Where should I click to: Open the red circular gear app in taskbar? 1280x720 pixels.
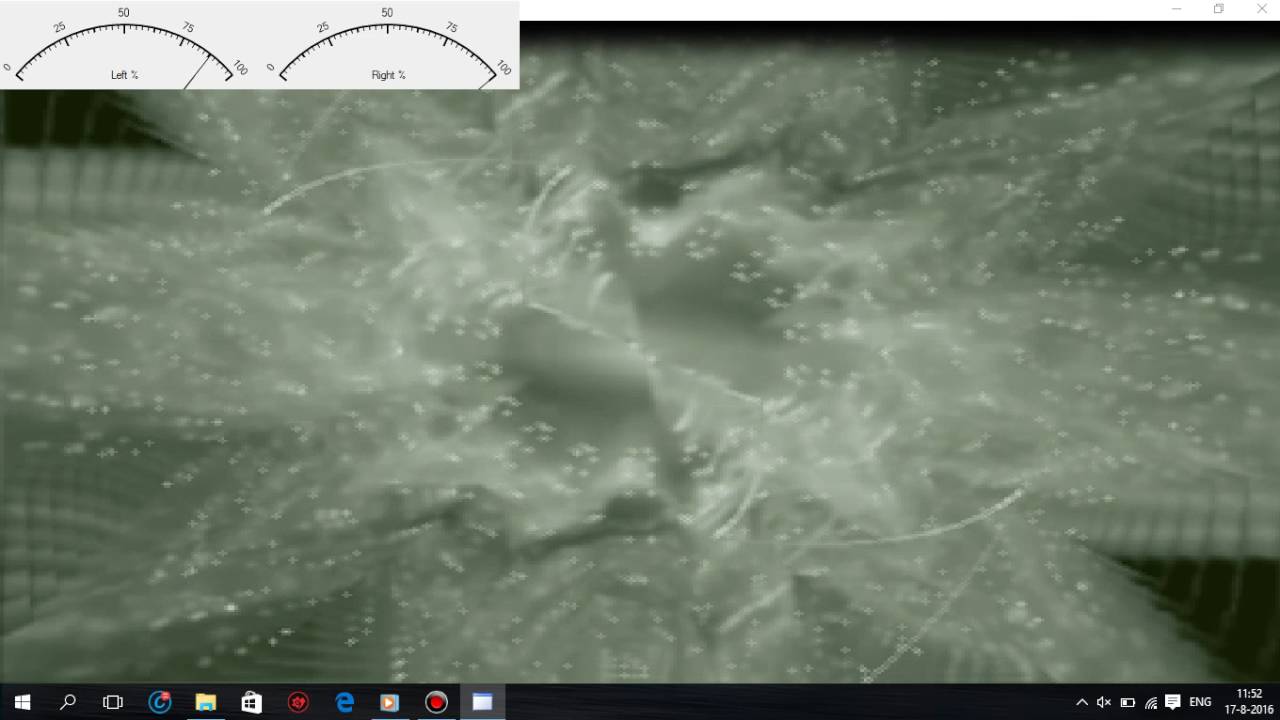[x=298, y=702]
